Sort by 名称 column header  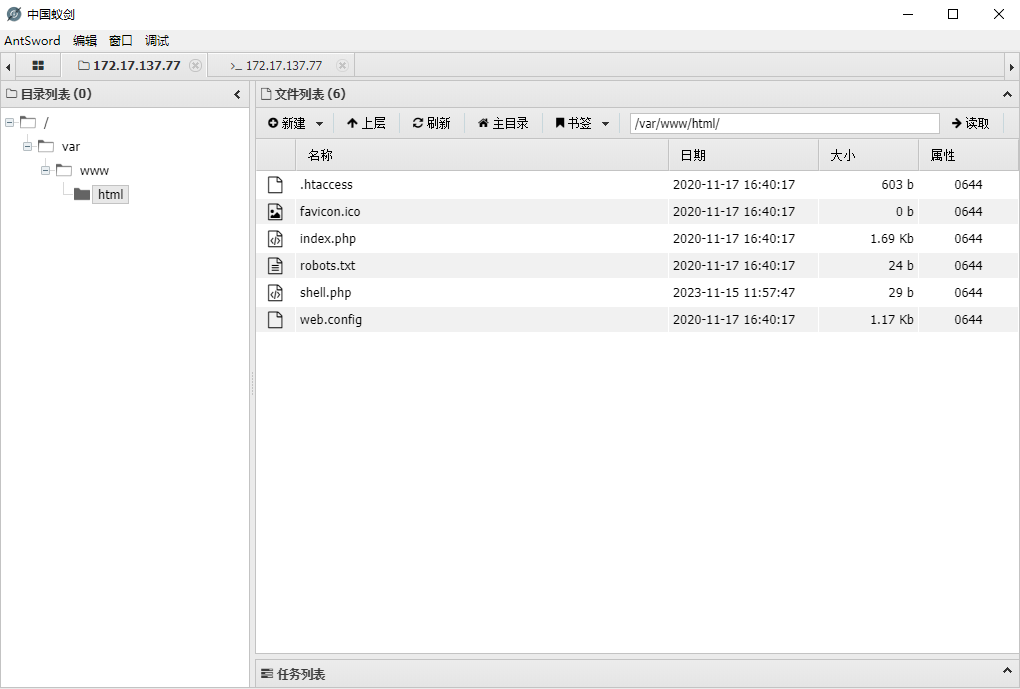point(482,155)
